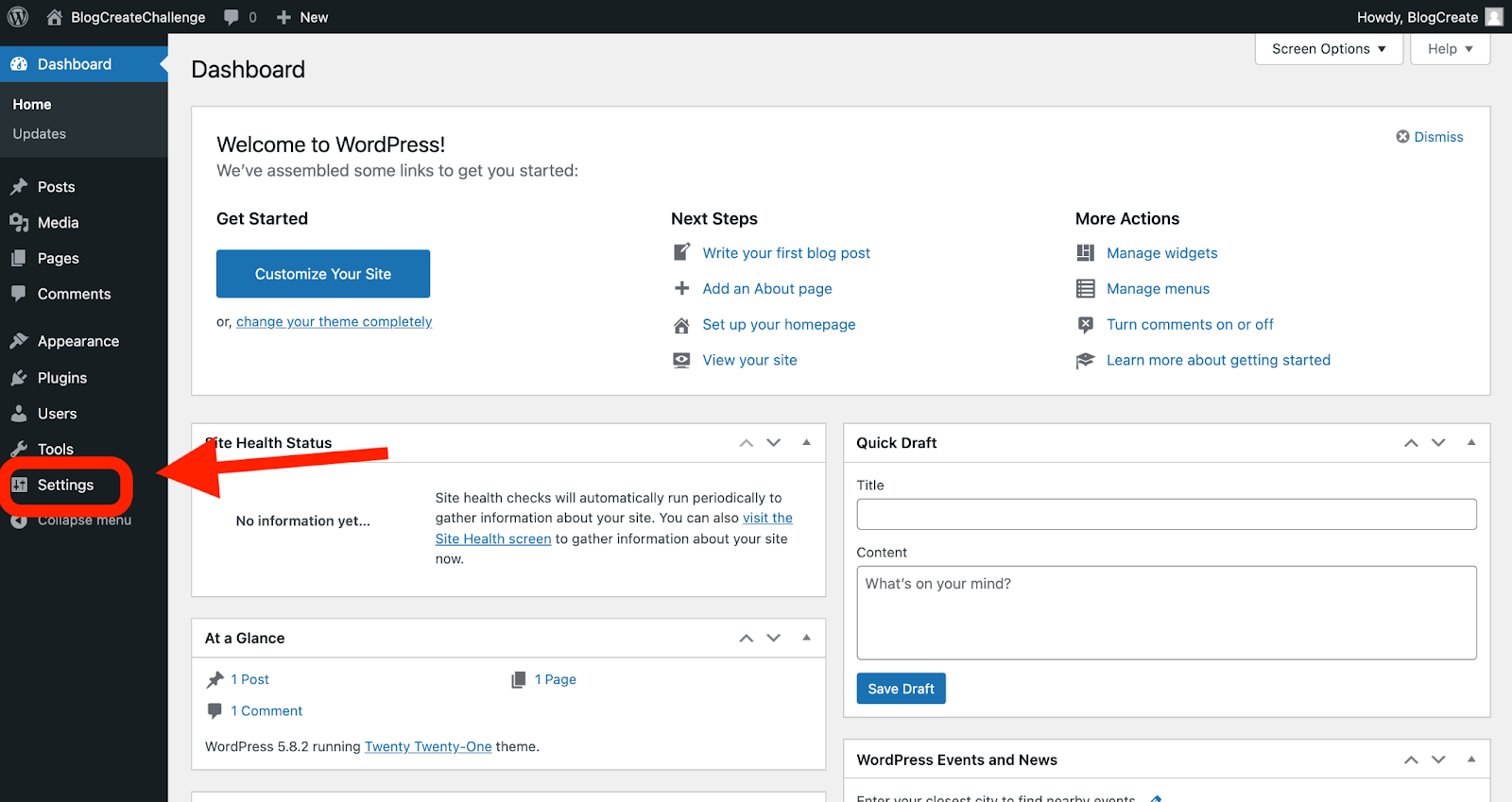Click the comment icon next to 1 Comment

pyautogui.click(x=215, y=710)
